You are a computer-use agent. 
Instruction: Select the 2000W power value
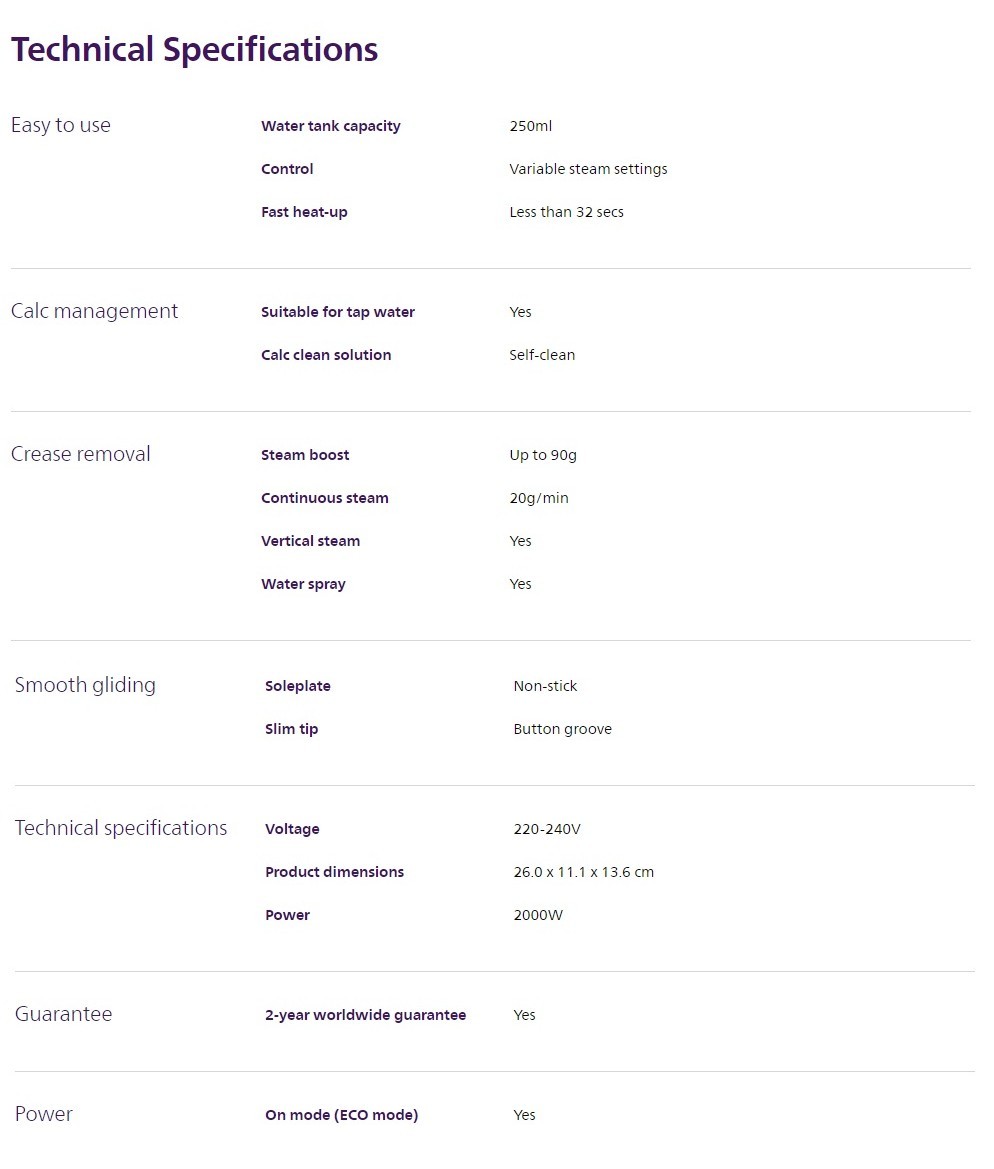coord(538,916)
